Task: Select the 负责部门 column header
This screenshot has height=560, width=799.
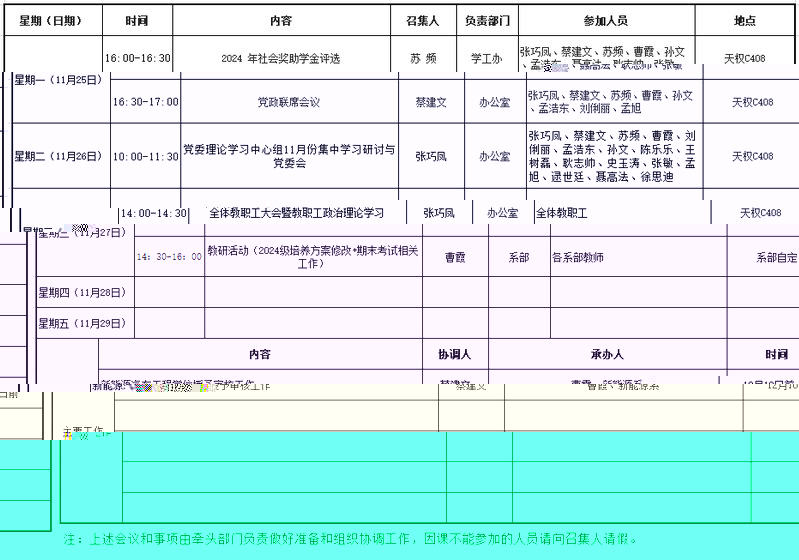Action: coord(488,20)
